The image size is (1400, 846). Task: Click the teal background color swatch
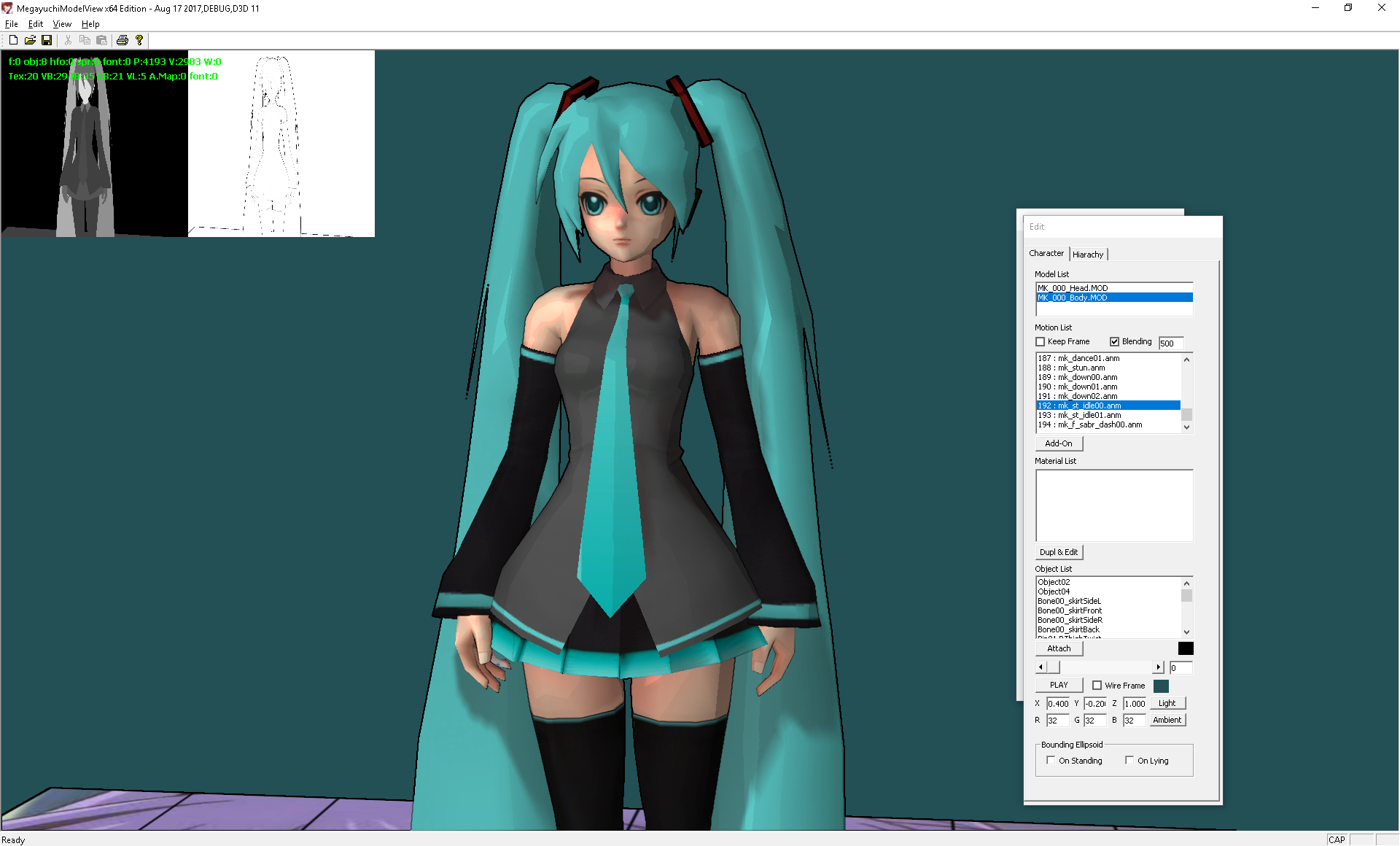point(1161,686)
